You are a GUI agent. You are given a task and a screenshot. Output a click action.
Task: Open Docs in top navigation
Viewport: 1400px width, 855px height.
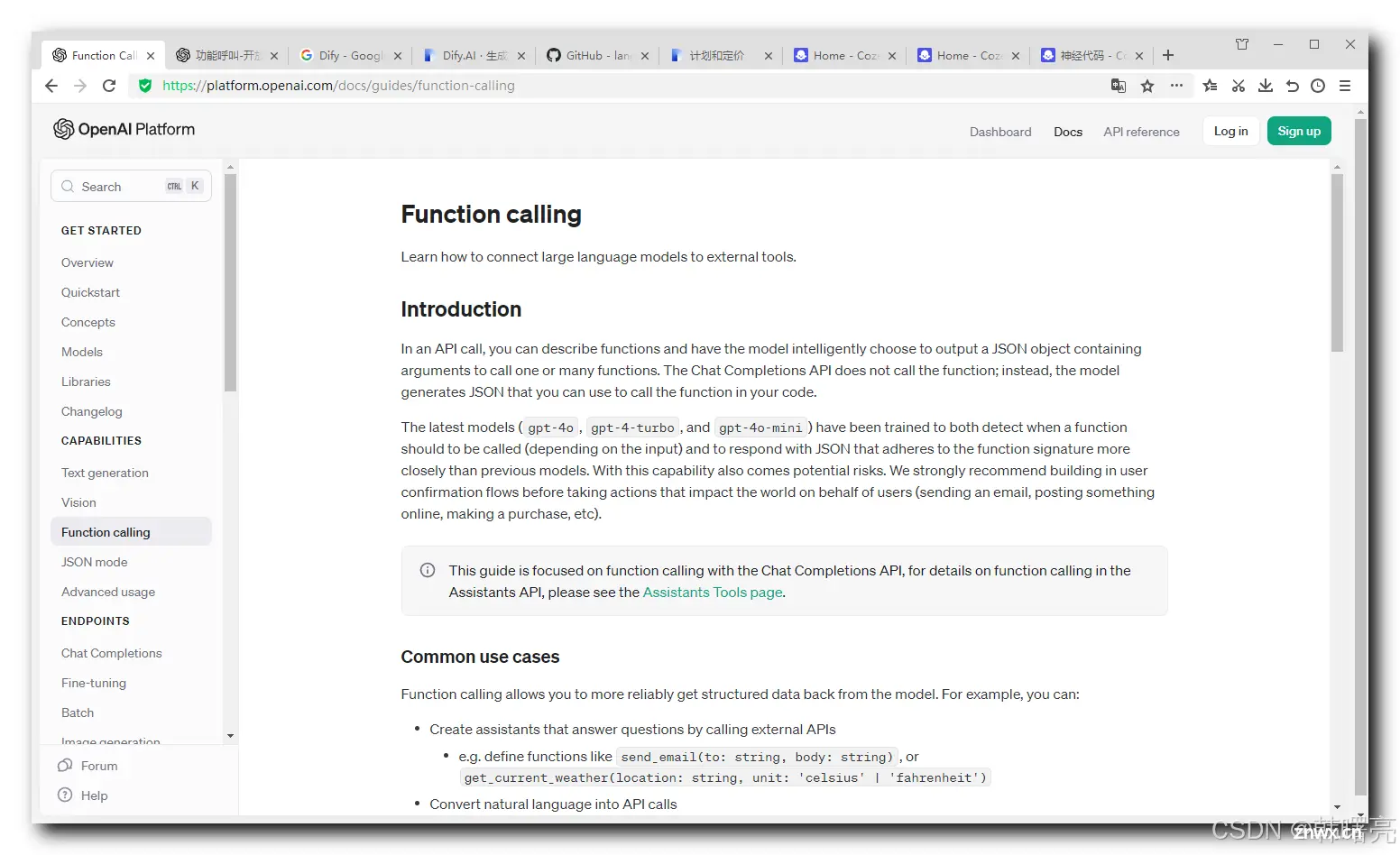[1068, 132]
